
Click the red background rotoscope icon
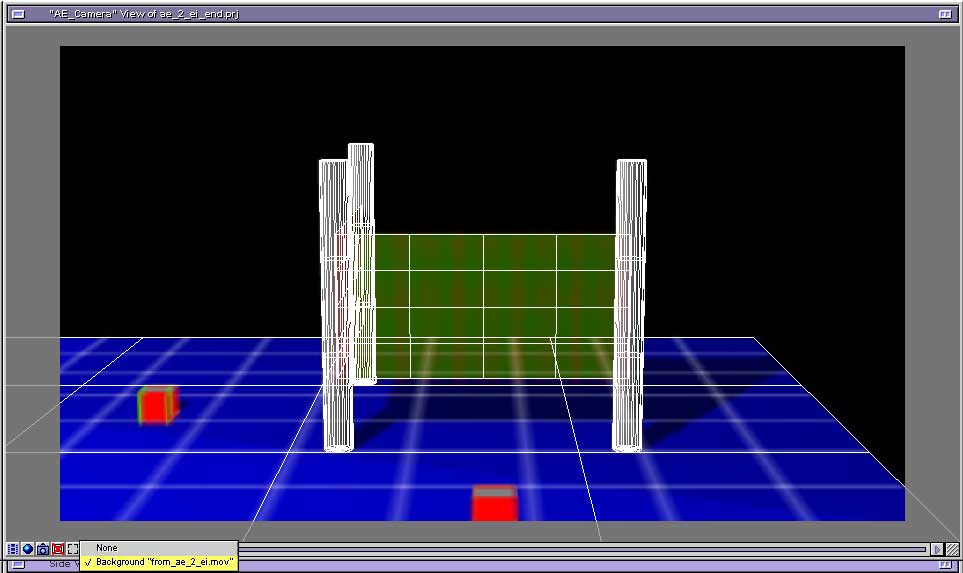tap(58, 549)
